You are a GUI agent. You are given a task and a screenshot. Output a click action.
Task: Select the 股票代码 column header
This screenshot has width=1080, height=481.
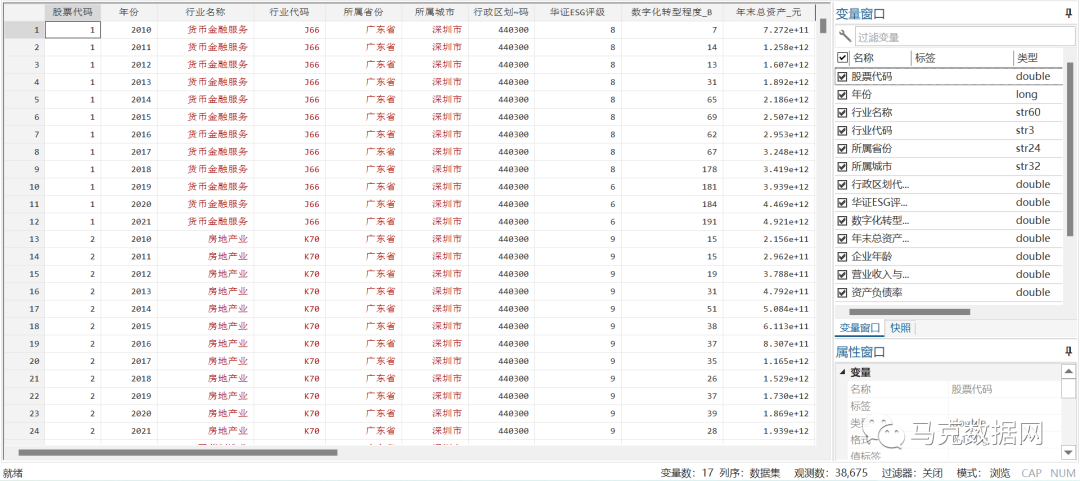click(x=73, y=12)
